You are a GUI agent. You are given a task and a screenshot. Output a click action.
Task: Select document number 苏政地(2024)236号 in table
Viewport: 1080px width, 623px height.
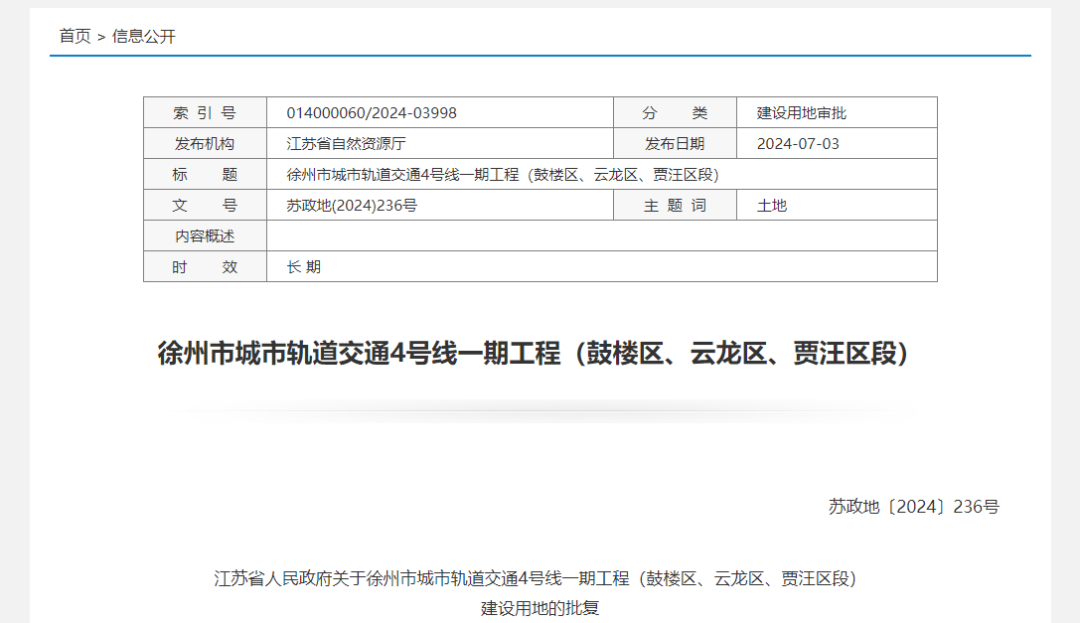point(352,205)
